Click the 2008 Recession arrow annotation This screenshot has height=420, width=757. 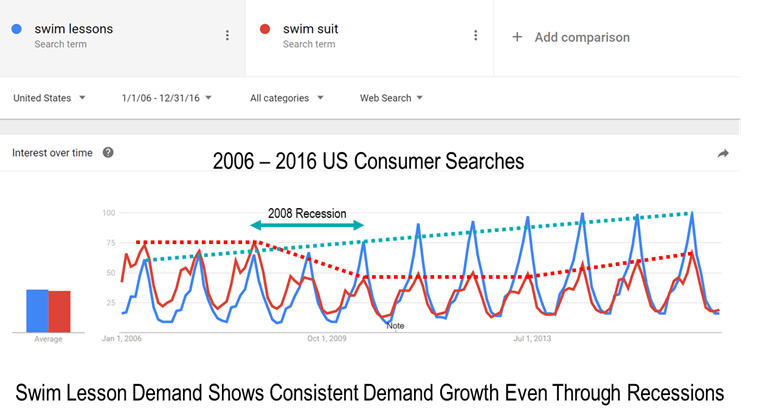307,225
